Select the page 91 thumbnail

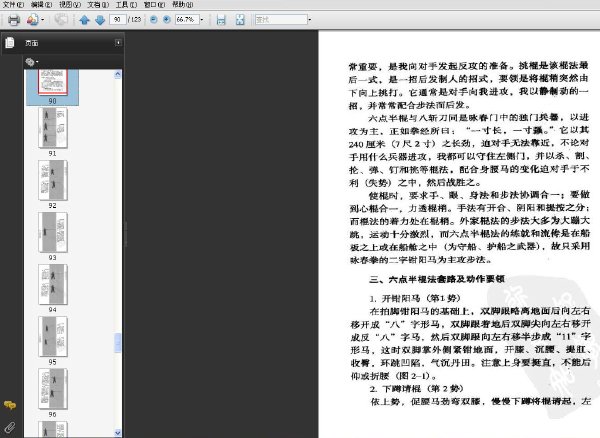pos(53,128)
